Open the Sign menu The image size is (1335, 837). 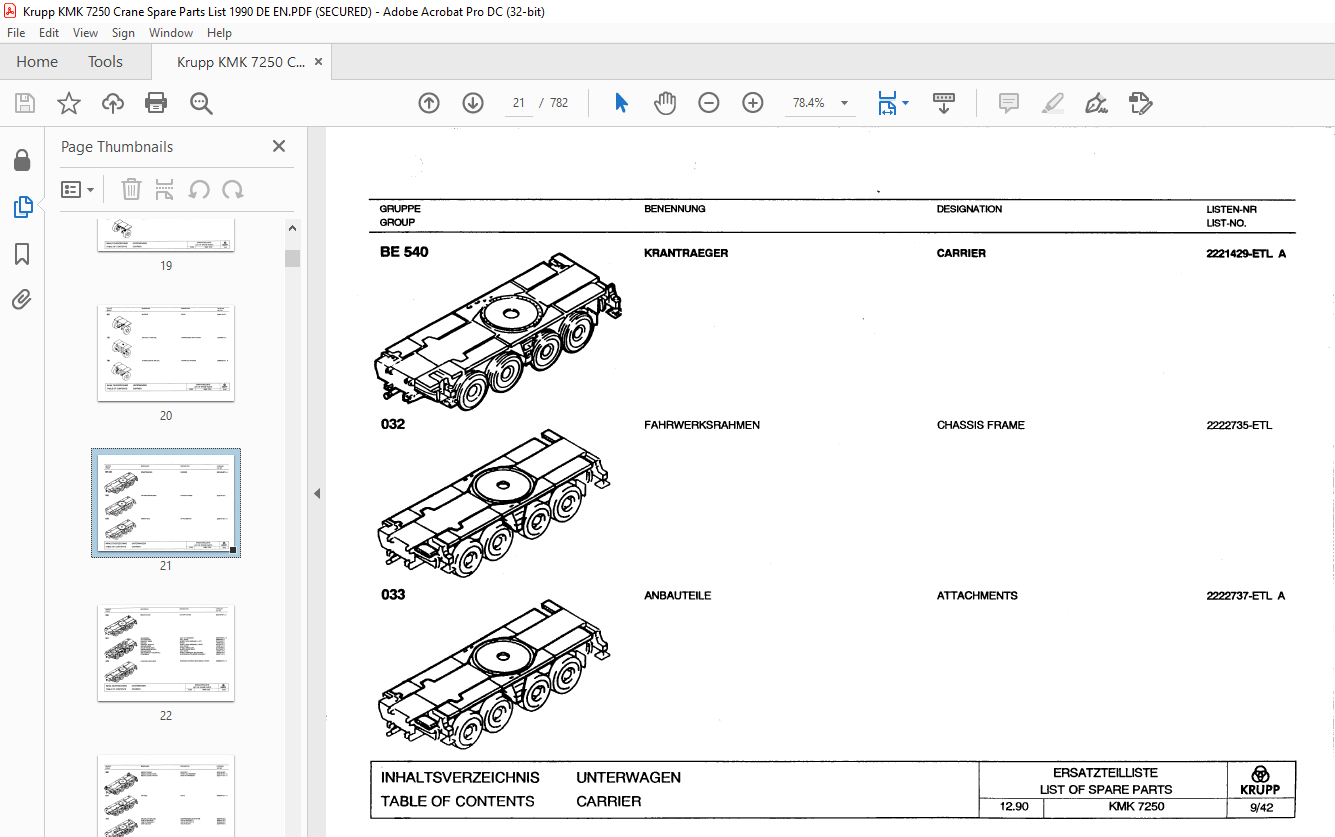click(x=123, y=33)
